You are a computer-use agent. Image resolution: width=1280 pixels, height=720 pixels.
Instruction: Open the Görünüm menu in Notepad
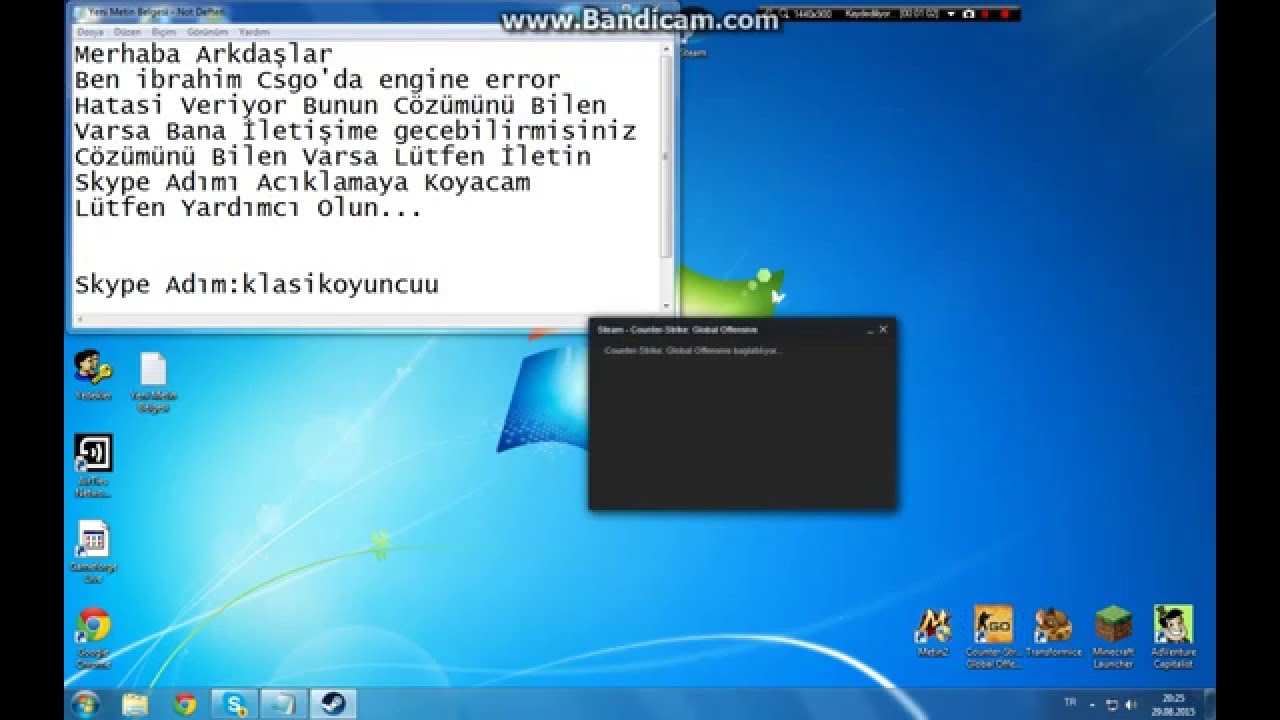[207, 32]
